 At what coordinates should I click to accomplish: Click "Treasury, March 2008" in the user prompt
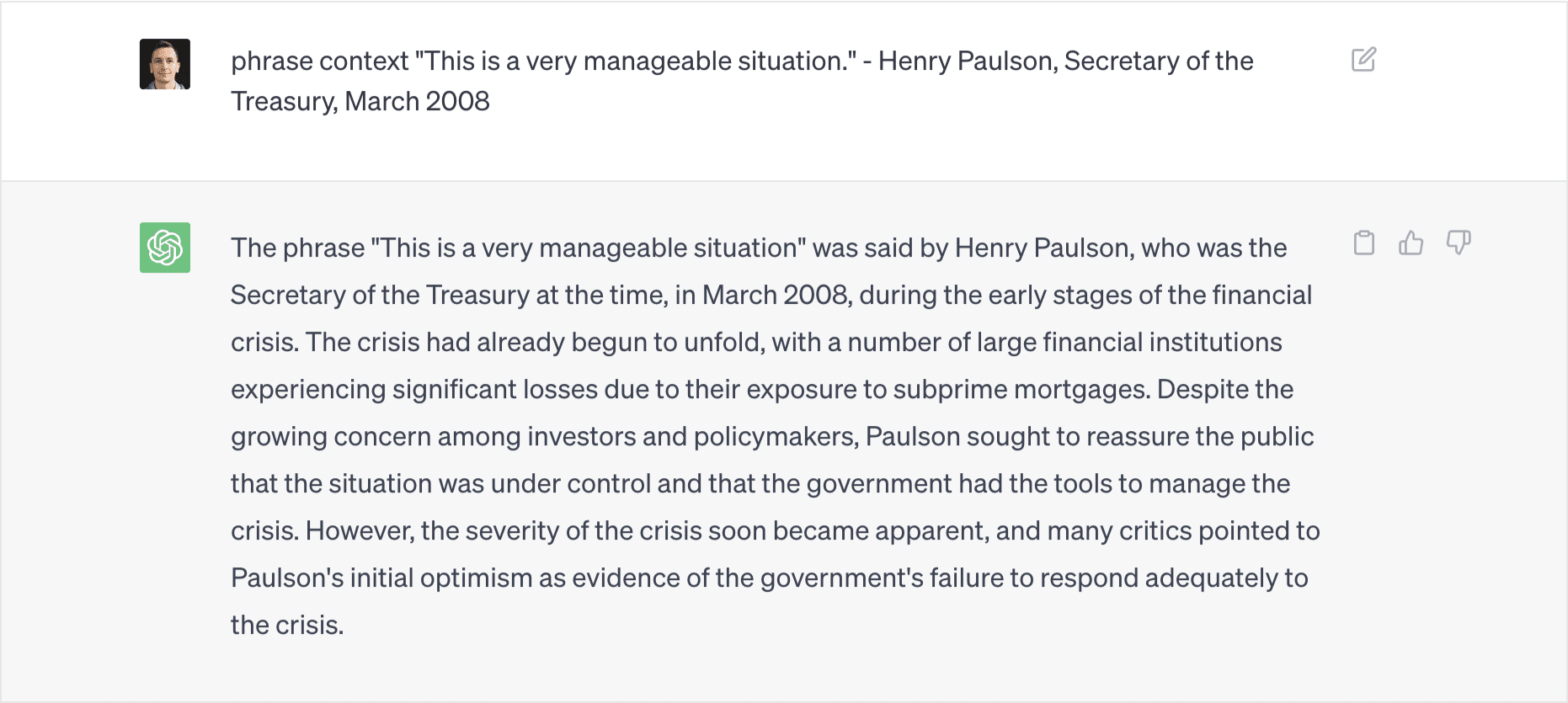pos(360,102)
